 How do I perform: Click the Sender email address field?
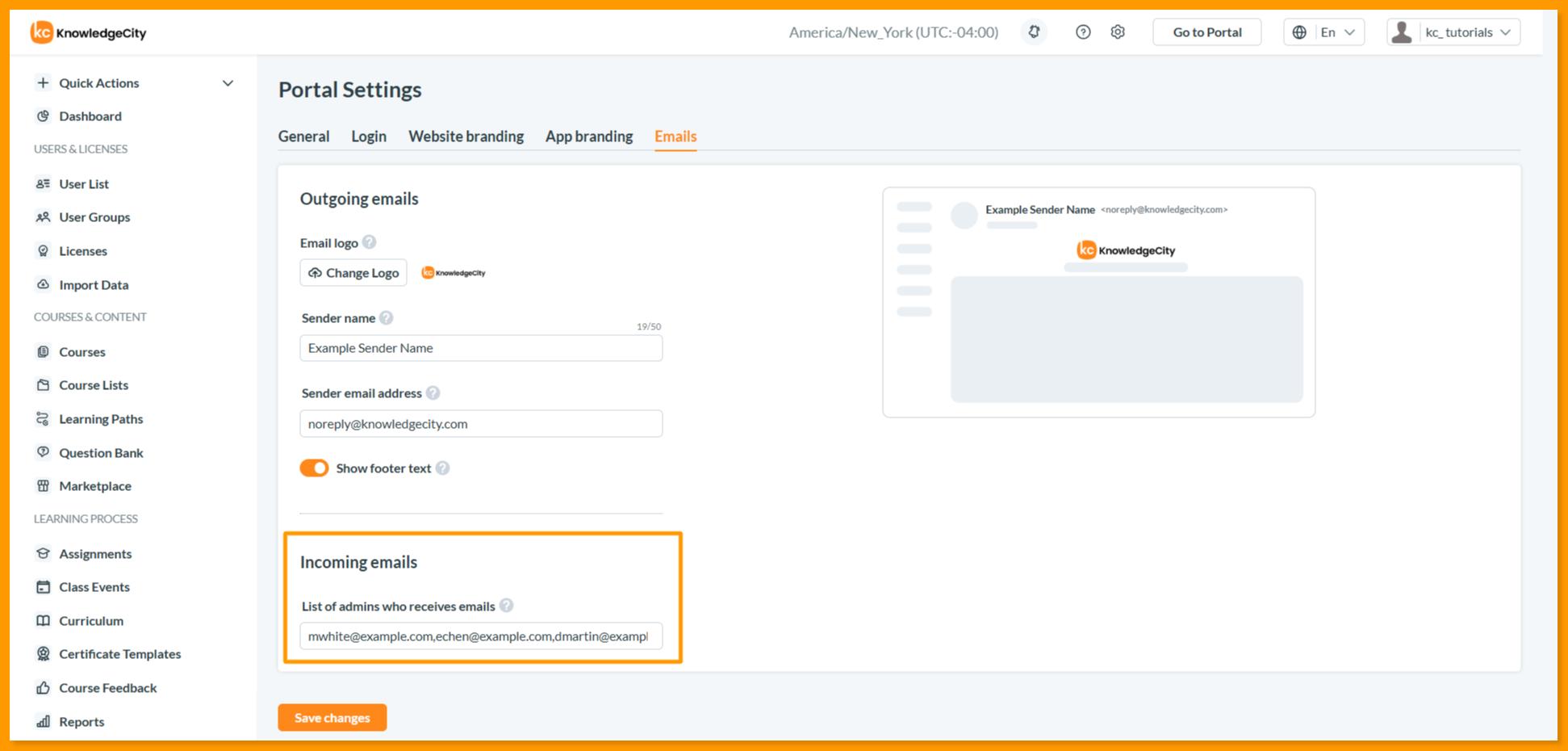click(x=482, y=424)
